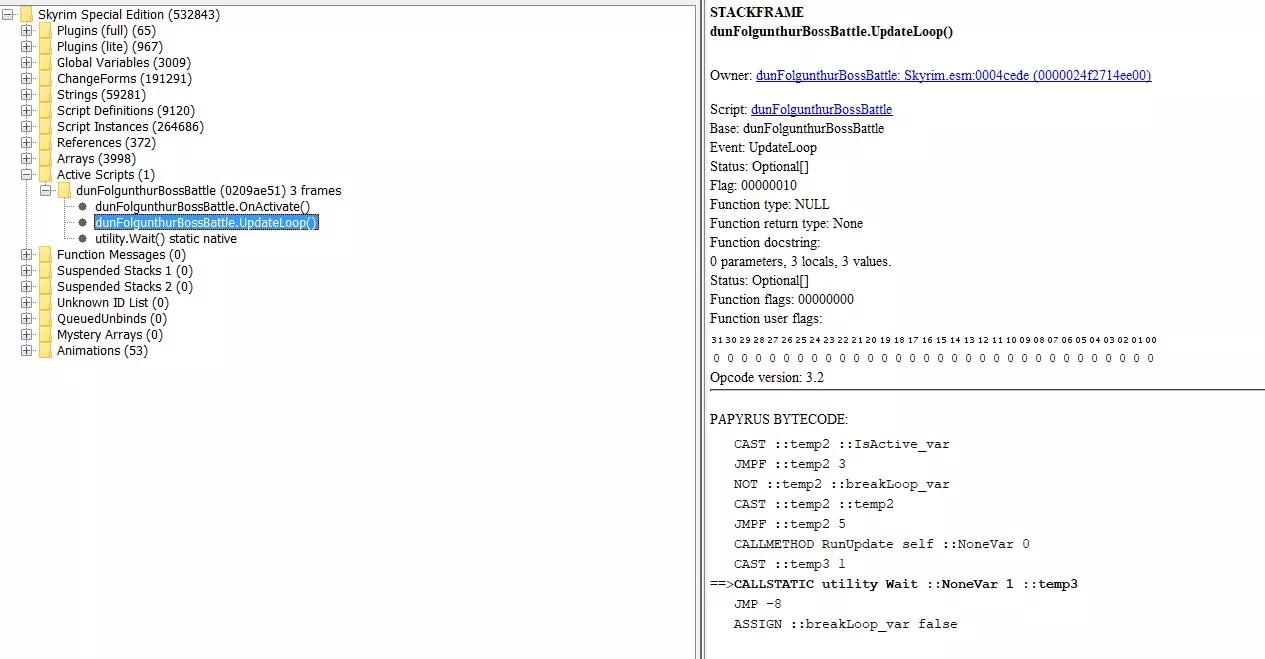Expand the Suspended Stacks 1 (0) node
This screenshot has width=1265, height=659.
pyautogui.click(x=27, y=271)
